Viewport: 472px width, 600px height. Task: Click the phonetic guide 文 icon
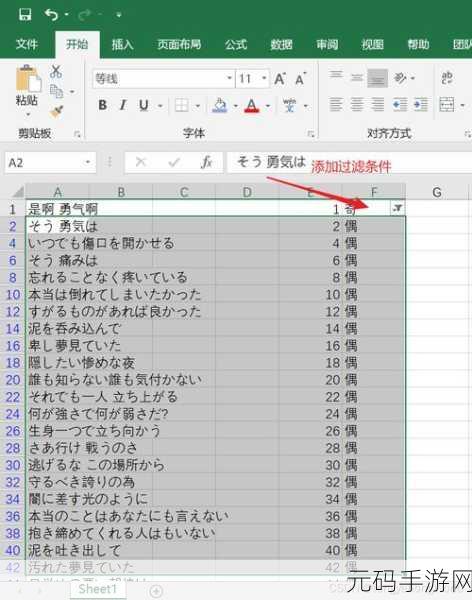[x=289, y=105]
